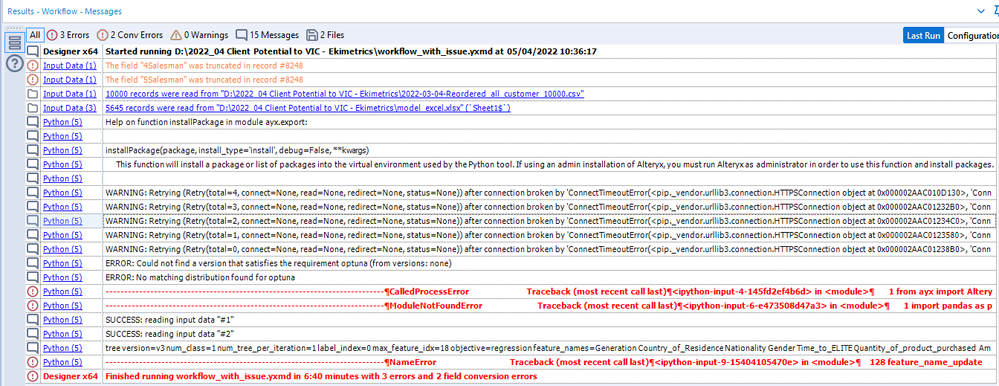The height and width of the screenshot is (386, 999).
Task: Click error icon on ModuleNotFoundError row
Action: tap(32, 306)
